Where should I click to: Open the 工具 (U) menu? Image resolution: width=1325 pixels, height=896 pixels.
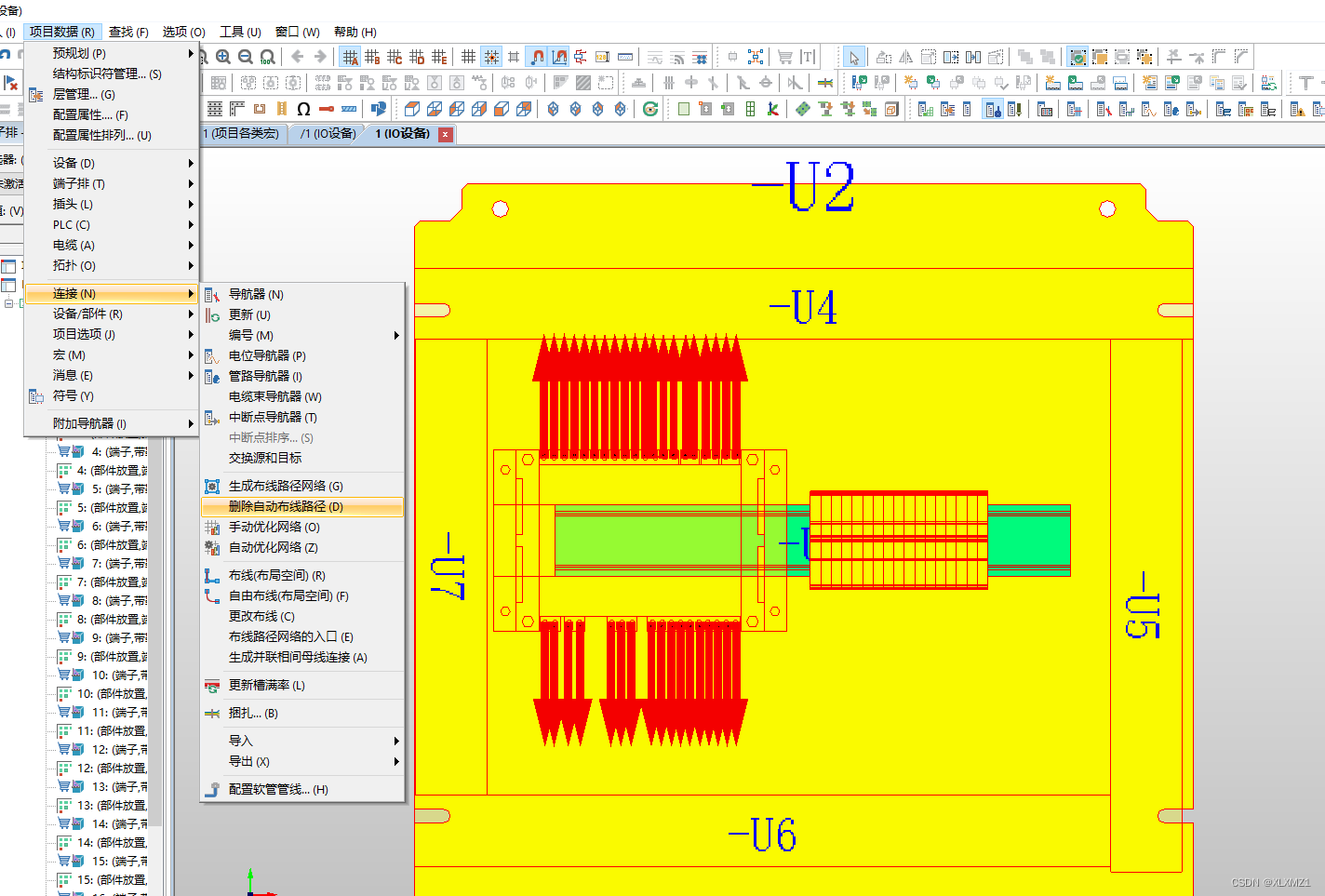click(240, 32)
